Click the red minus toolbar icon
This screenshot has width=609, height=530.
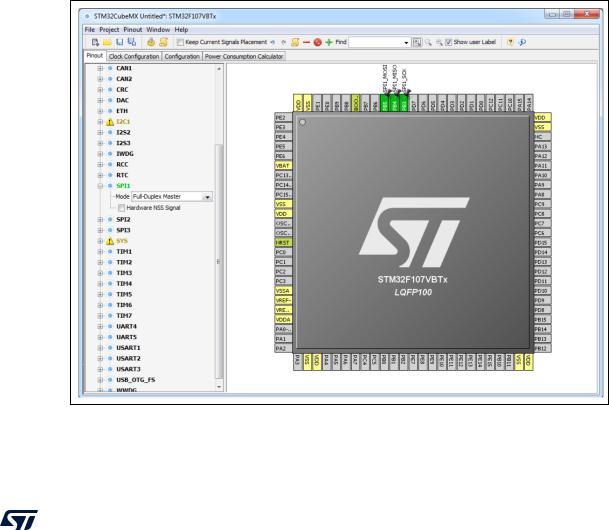point(306,42)
